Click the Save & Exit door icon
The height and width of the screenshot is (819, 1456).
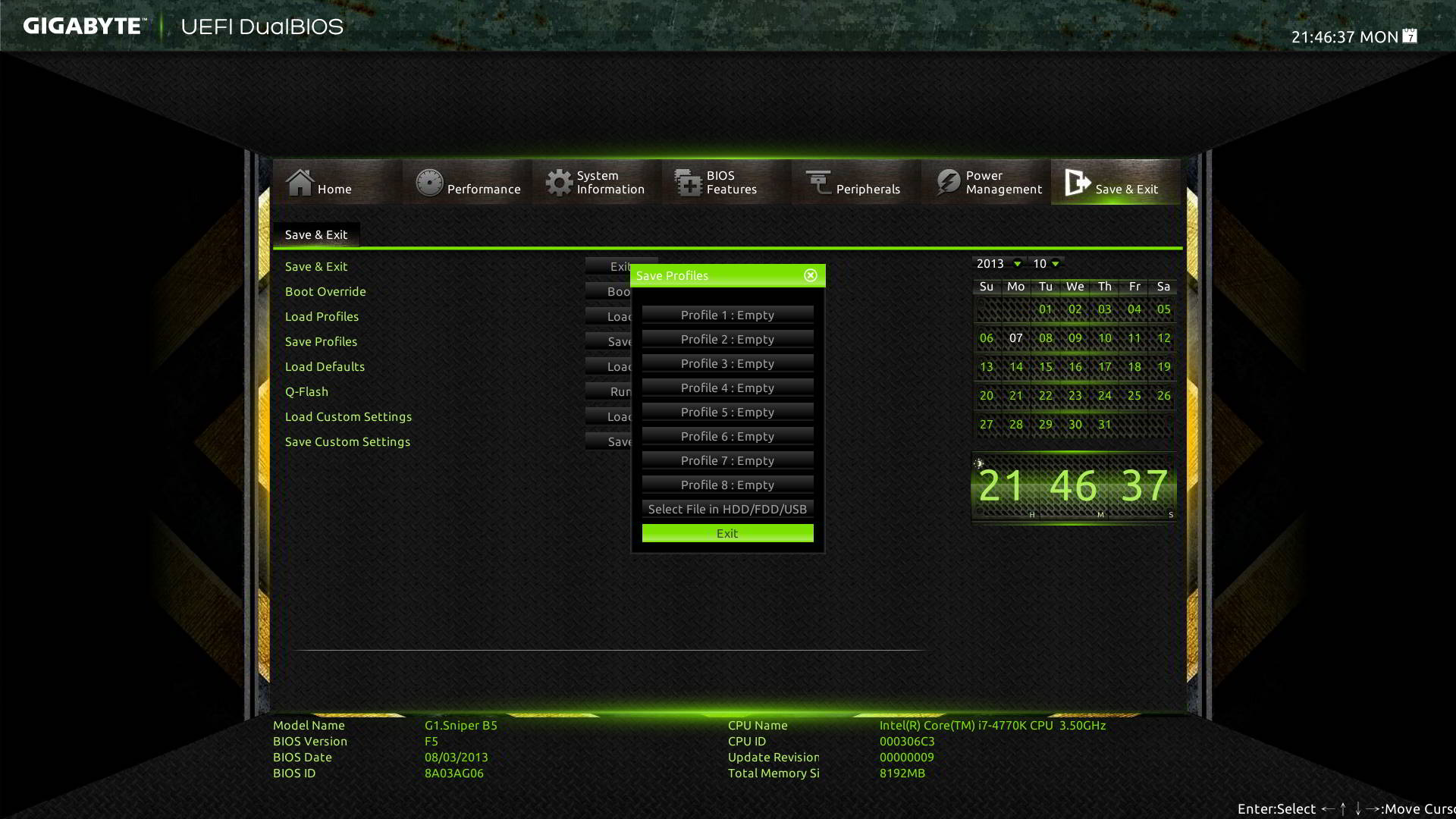click(x=1077, y=183)
